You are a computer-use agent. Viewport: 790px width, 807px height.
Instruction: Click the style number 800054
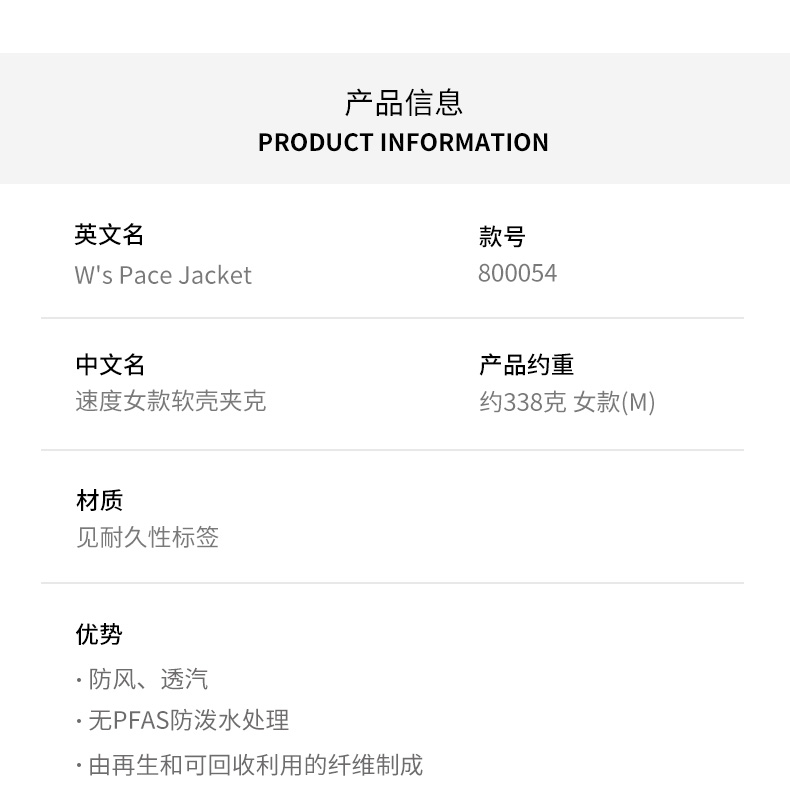click(x=517, y=274)
